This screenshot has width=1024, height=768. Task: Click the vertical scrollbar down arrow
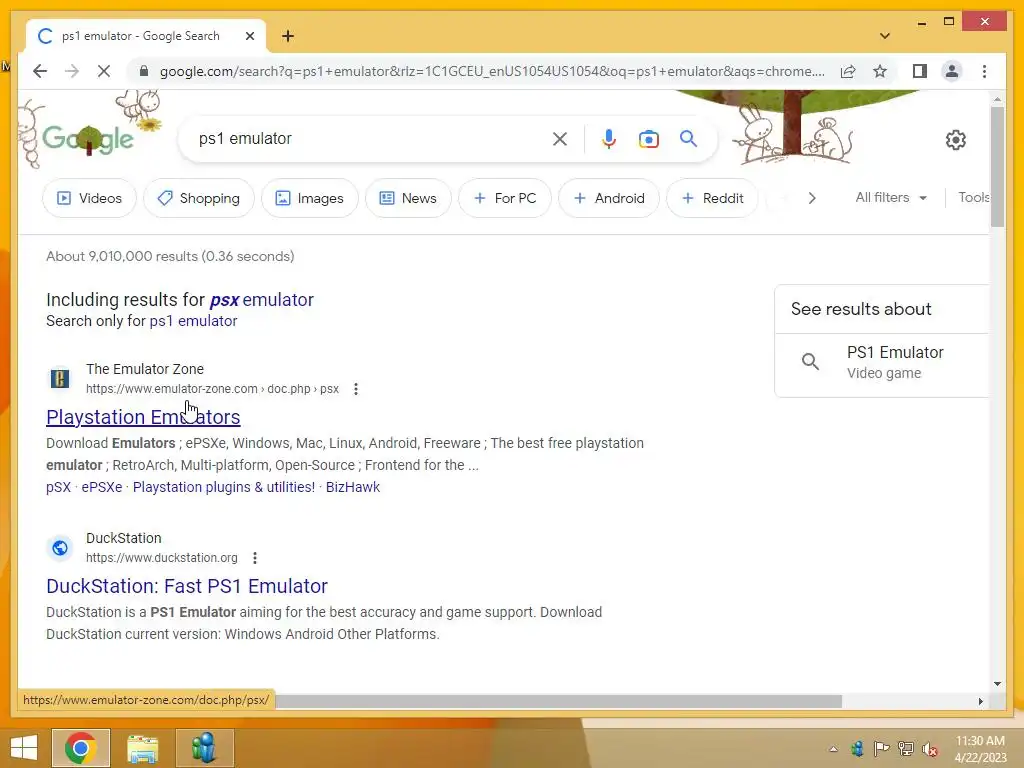[997, 684]
